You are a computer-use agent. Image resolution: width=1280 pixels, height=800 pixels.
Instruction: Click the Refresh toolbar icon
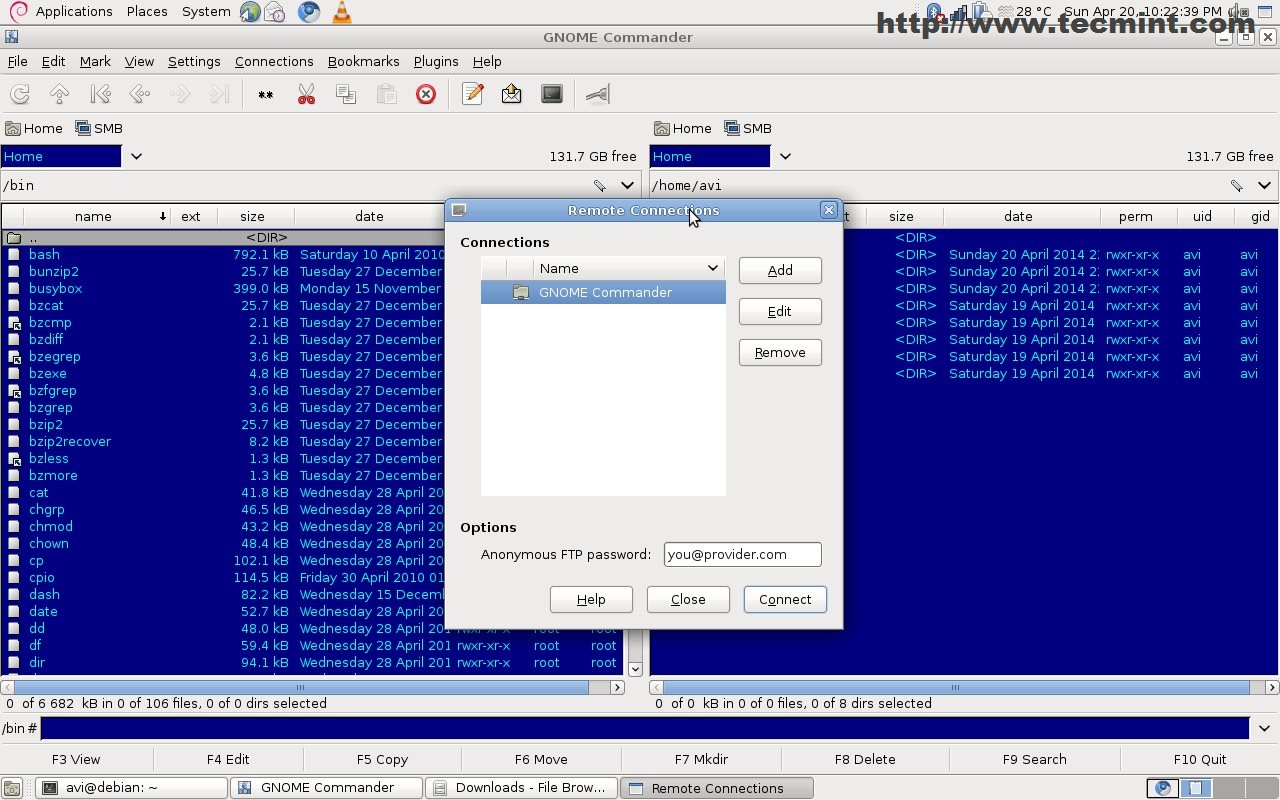tap(20, 94)
